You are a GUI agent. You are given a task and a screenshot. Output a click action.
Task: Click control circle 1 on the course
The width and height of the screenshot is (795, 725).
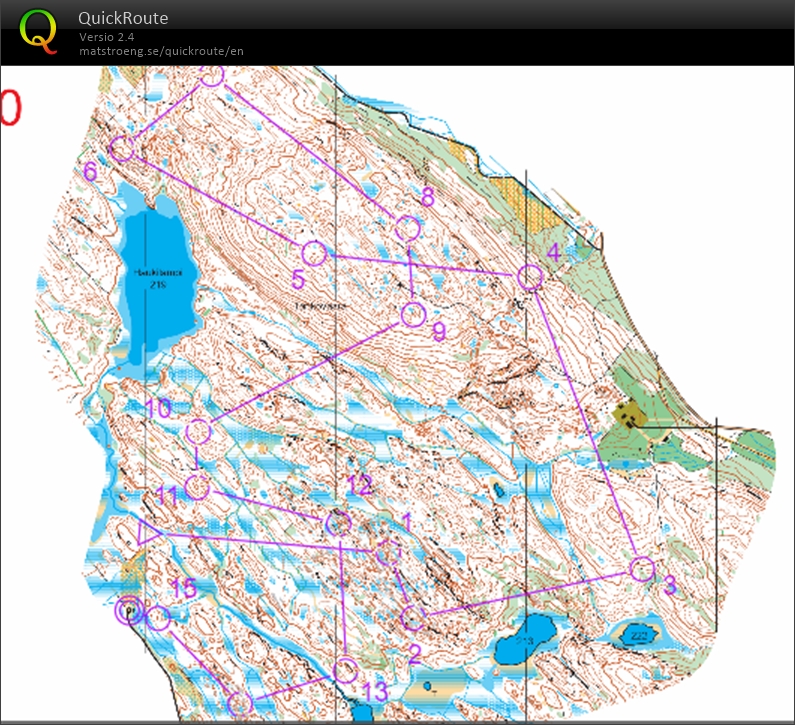click(x=388, y=551)
